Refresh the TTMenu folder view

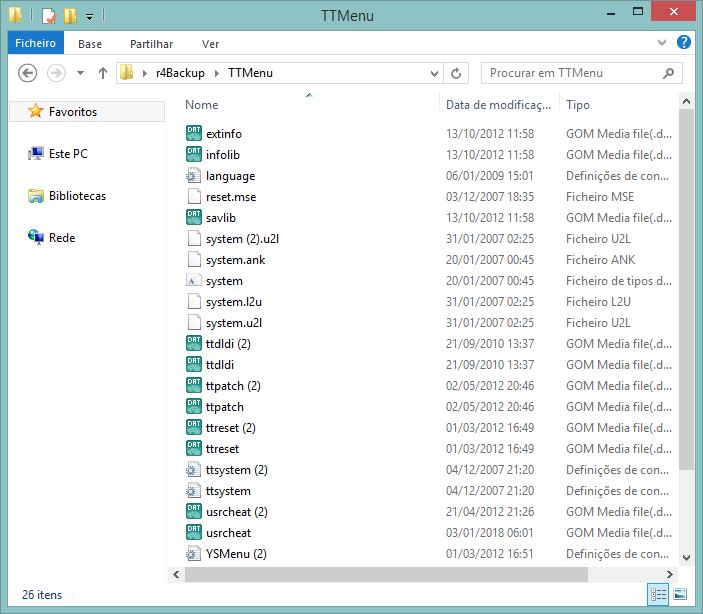[x=456, y=73]
